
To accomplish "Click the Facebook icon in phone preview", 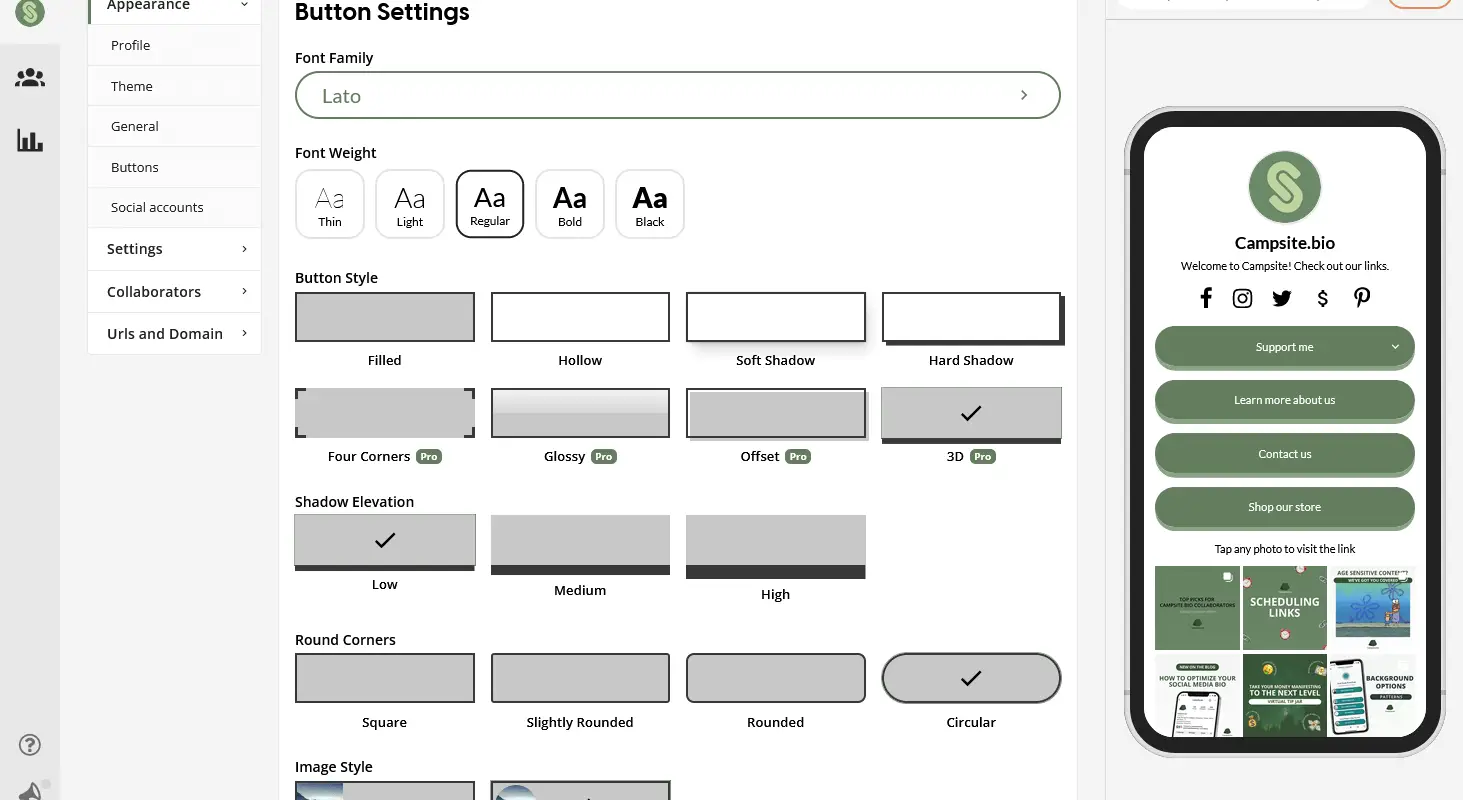I will click(1206, 298).
